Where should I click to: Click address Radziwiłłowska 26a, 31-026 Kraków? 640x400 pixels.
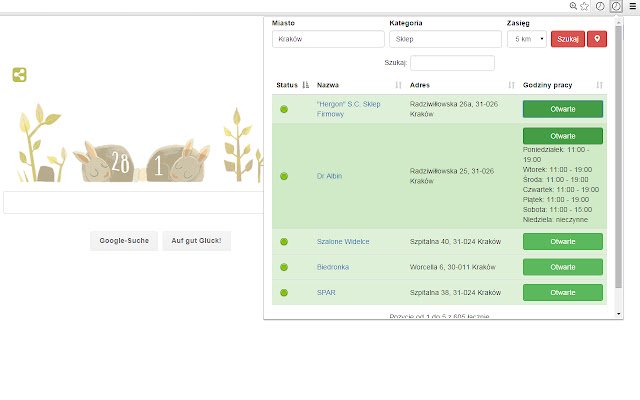[454, 109]
